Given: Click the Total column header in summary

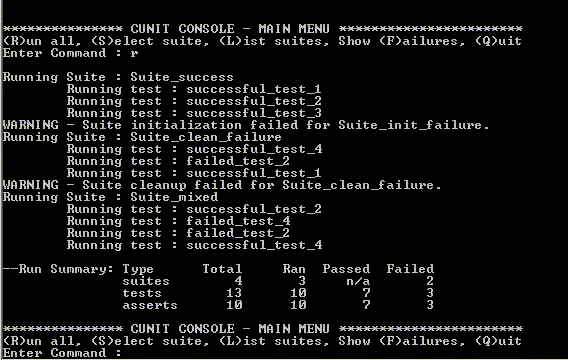Looking at the screenshot, I should click(222, 269).
